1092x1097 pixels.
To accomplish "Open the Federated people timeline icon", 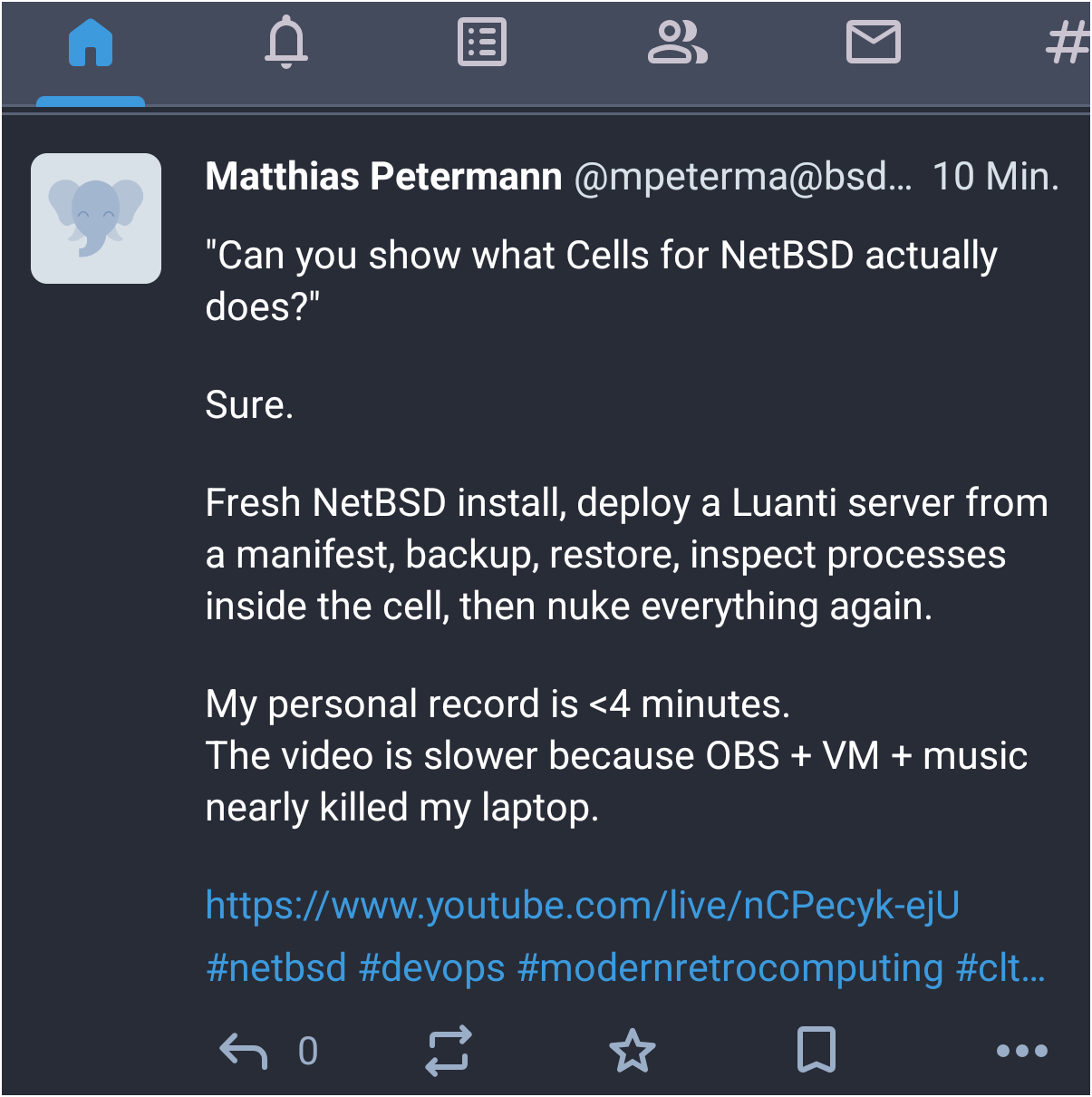I will click(x=677, y=44).
